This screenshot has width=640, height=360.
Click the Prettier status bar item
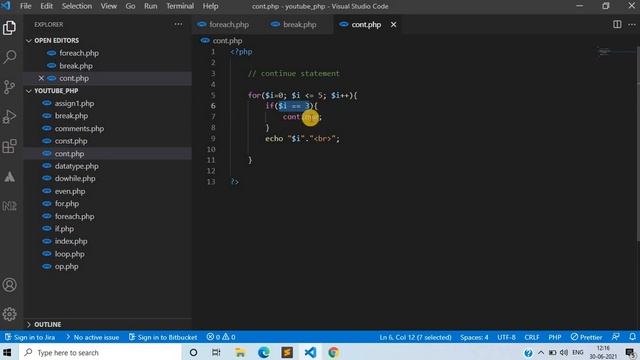pos(586,337)
